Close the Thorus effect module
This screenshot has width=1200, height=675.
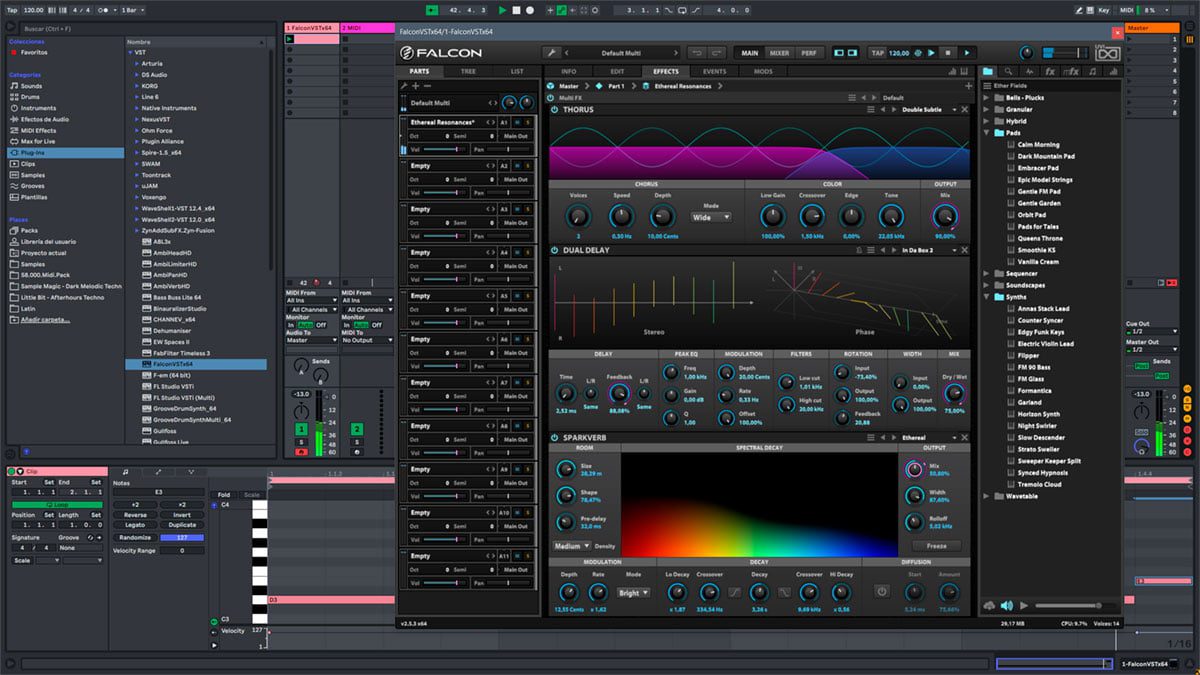click(965, 109)
